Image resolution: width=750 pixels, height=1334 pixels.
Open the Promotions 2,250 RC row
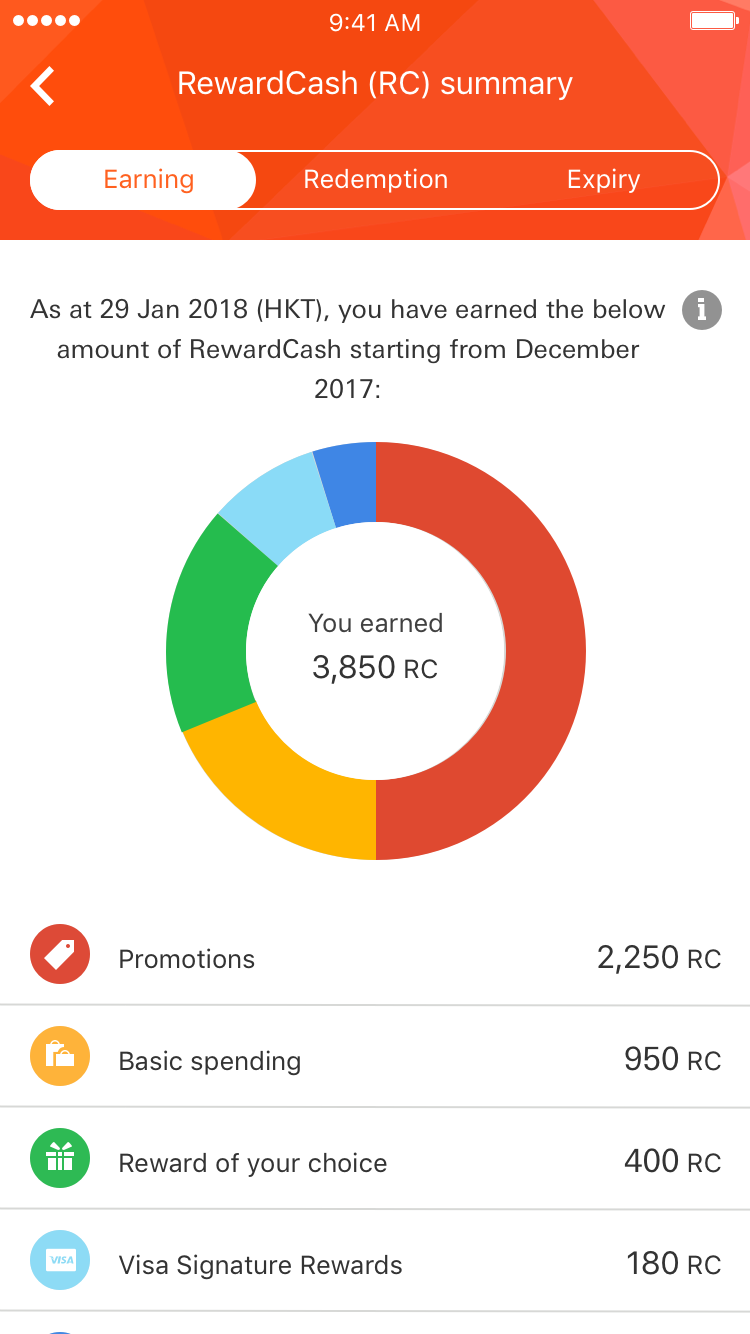click(x=375, y=954)
